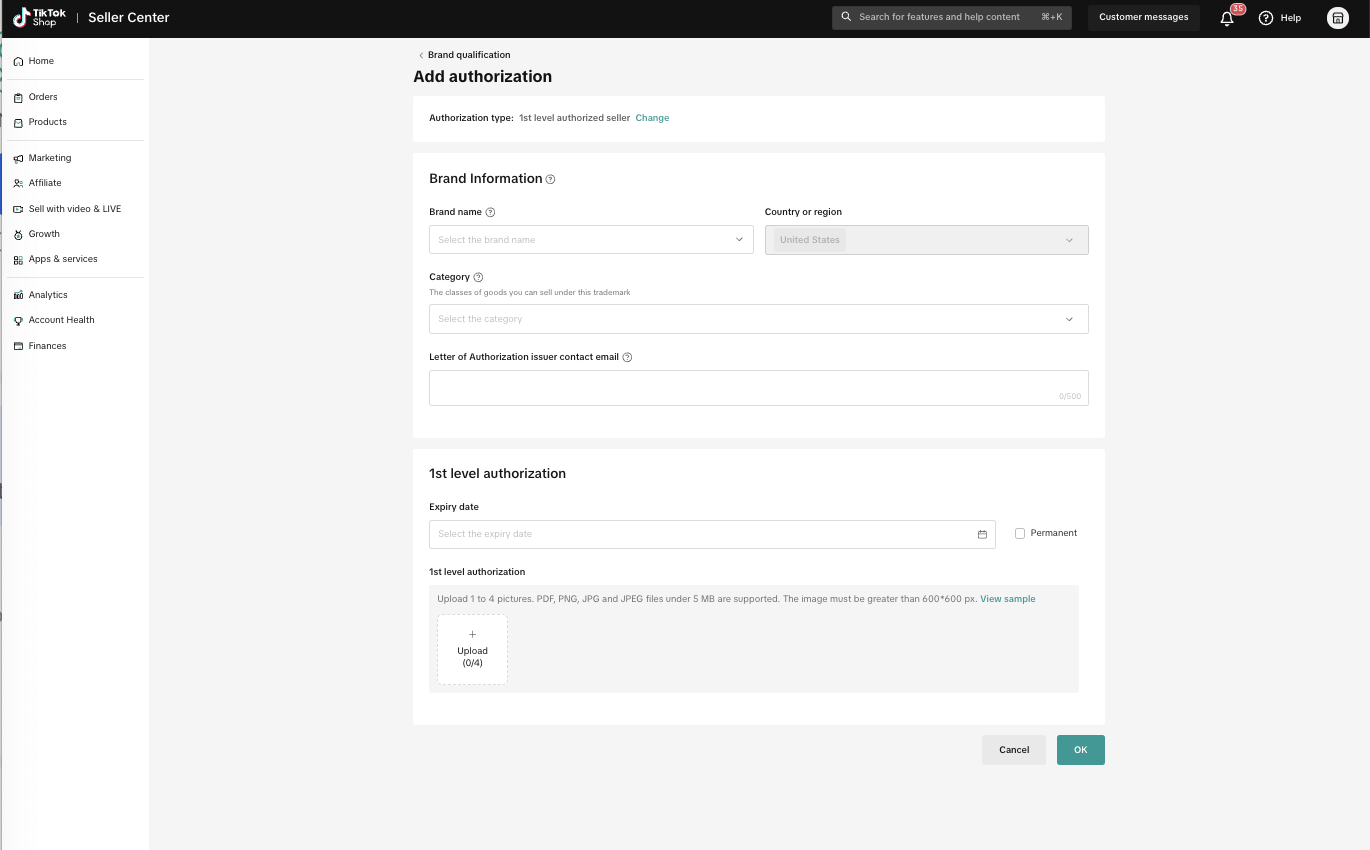Open the shop profile avatar icon
Viewport: 1370px width, 850px height.
coord(1337,18)
